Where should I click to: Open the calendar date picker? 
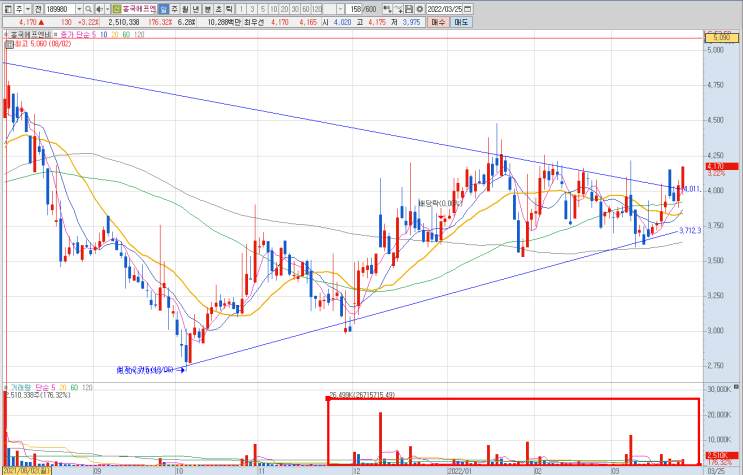click(x=468, y=9)
